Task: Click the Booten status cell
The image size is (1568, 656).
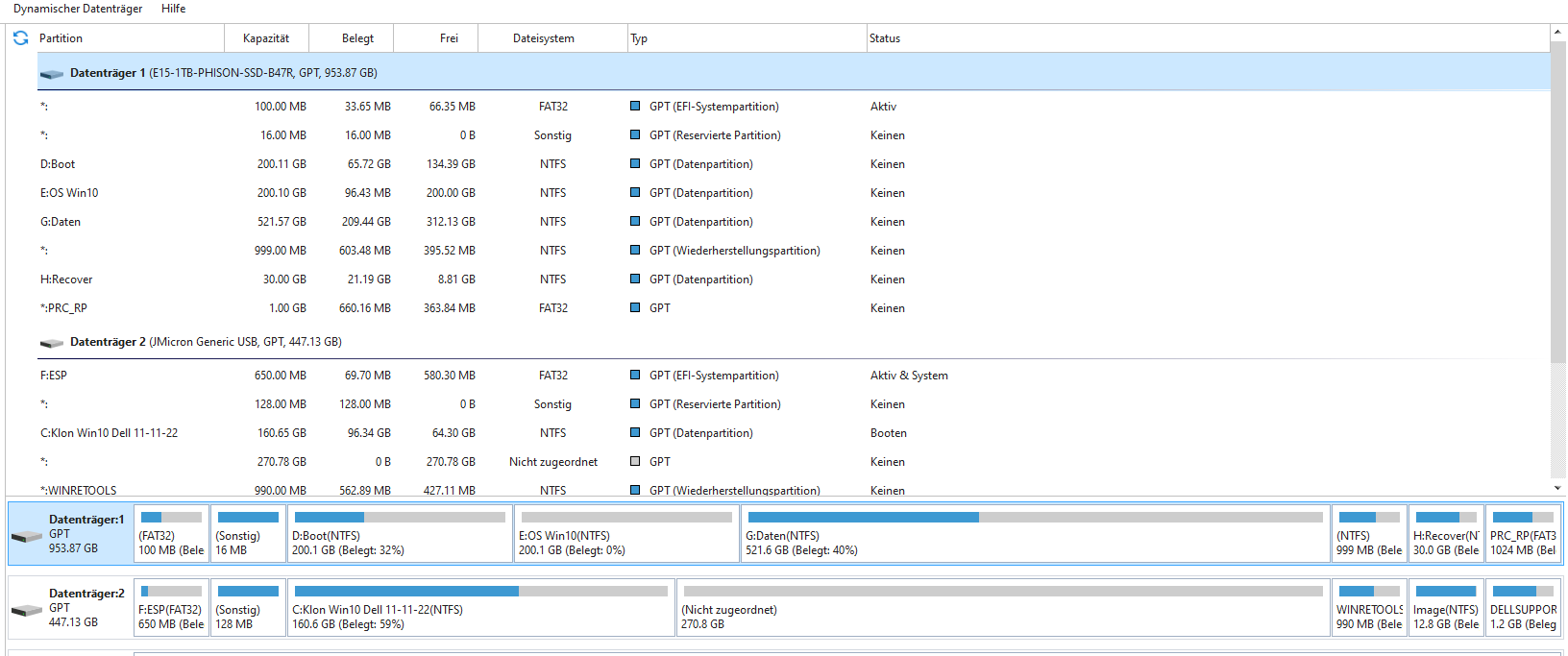Action: [x=889, y=433]
